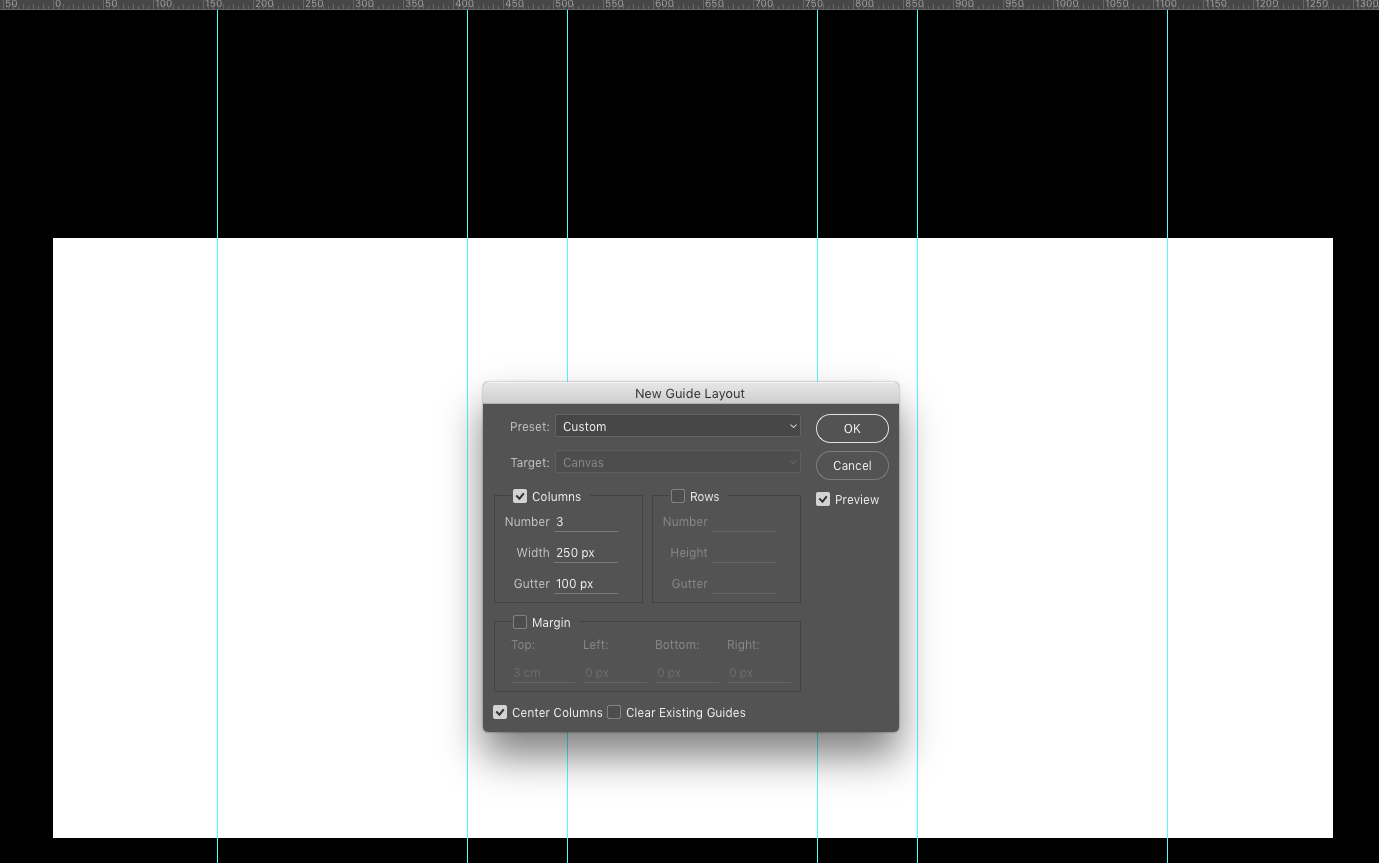This screenshot has width=1379, height=863.
Task: Open the Preset dropdown showing Custom
Action: tap(678, 426)
